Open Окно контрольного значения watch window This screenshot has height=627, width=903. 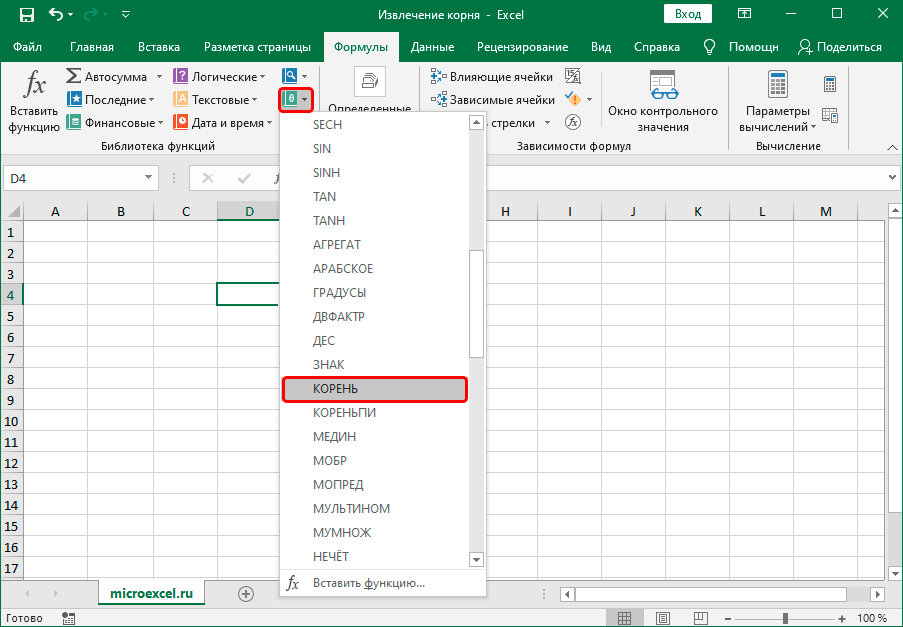coord(662,102)
